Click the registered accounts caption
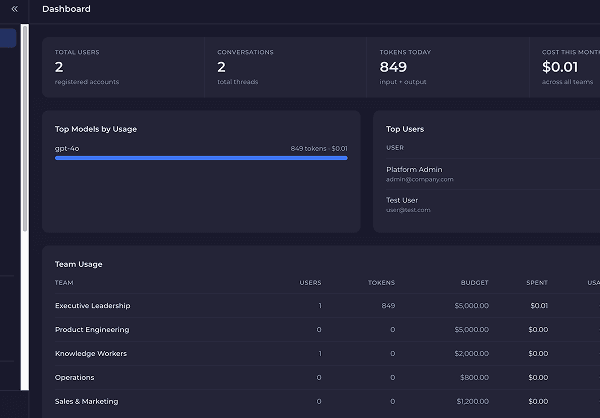This screenshot has width=600, height=418. point(87,82)
